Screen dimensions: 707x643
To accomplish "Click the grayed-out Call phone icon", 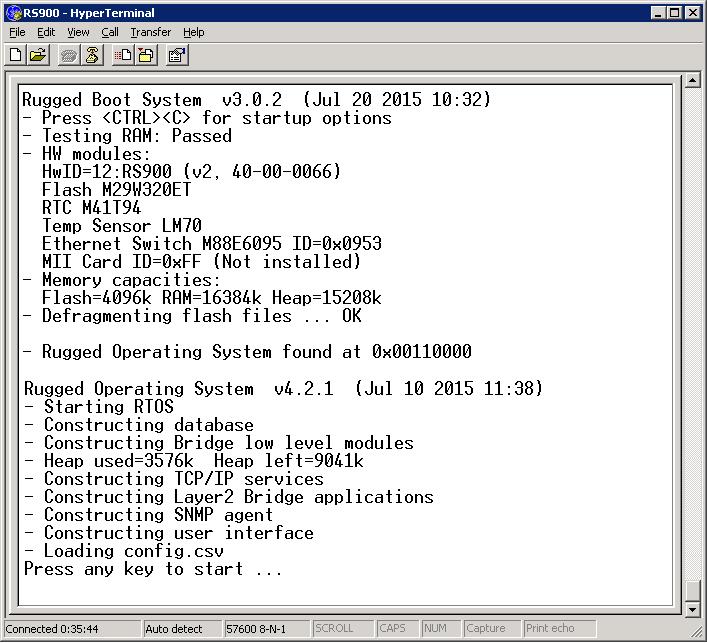I will (x=69, y=56).
